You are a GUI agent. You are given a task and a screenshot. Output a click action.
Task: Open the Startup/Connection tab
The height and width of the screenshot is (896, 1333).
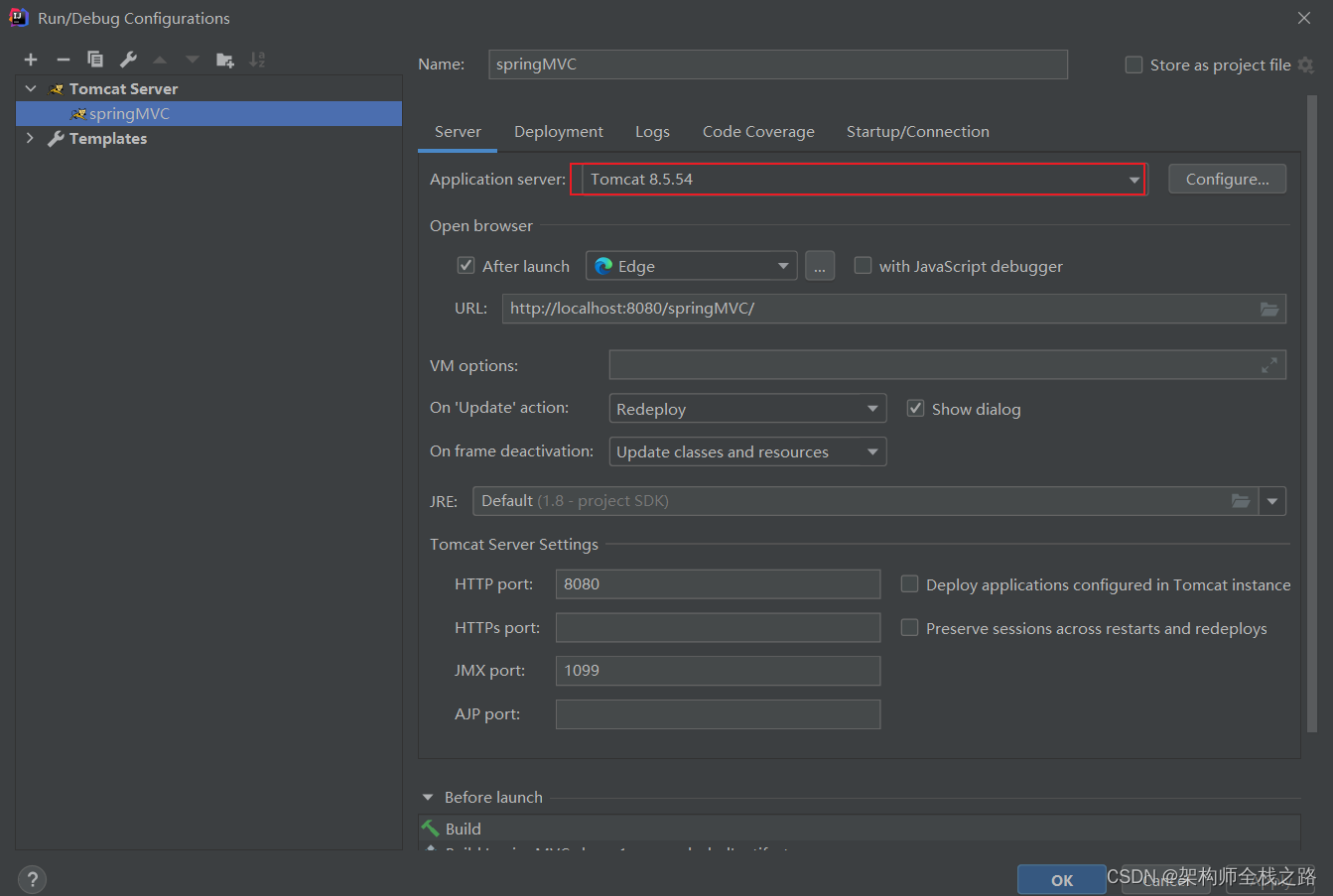tap(917, 132)
